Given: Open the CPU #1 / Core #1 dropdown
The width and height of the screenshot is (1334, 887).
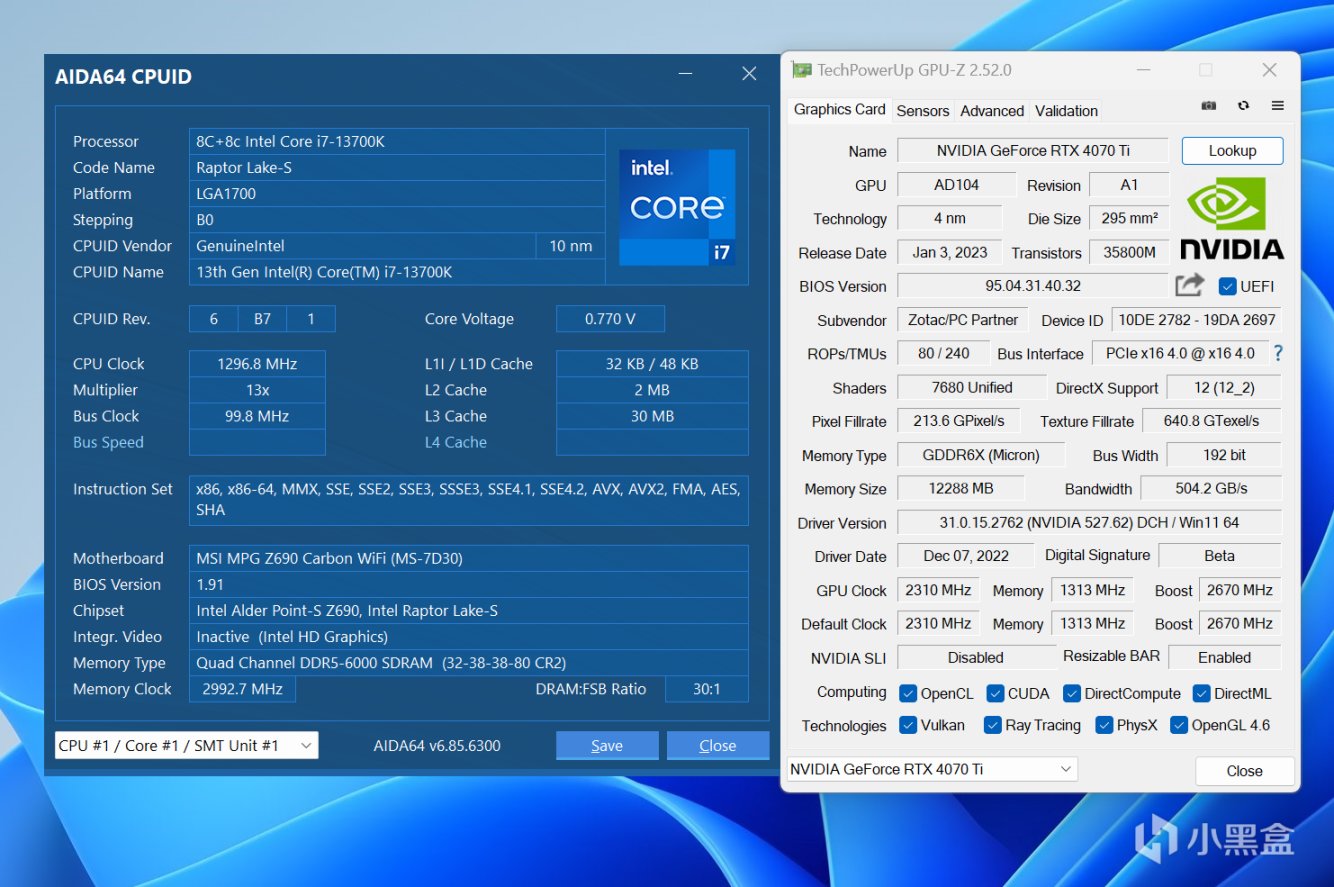Looking at the screenshot, I should pos(186,745).
